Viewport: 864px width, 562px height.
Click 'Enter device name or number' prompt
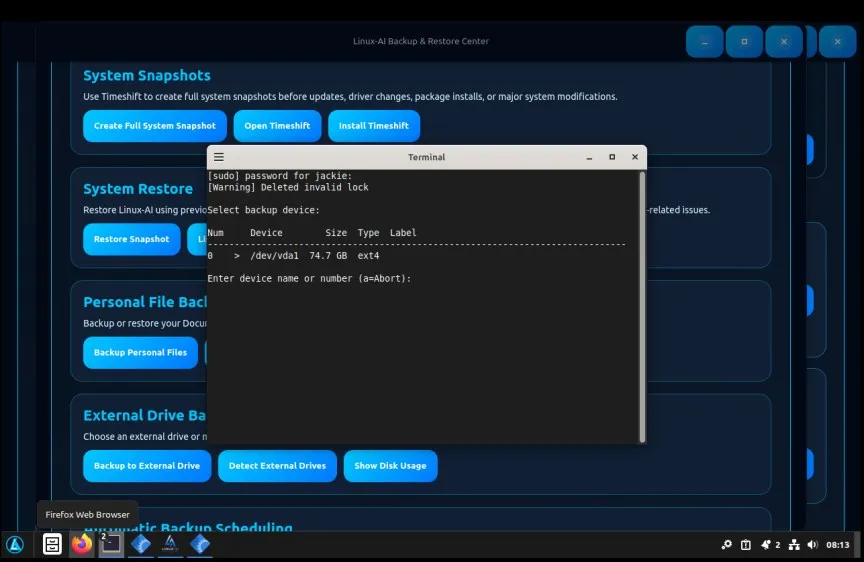[309, 279]
